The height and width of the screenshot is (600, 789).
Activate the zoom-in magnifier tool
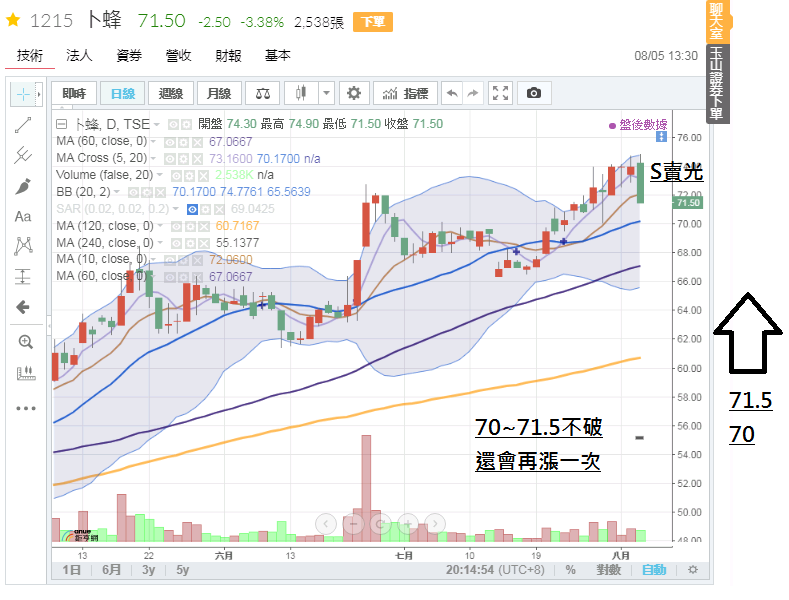tap(25, 342)
